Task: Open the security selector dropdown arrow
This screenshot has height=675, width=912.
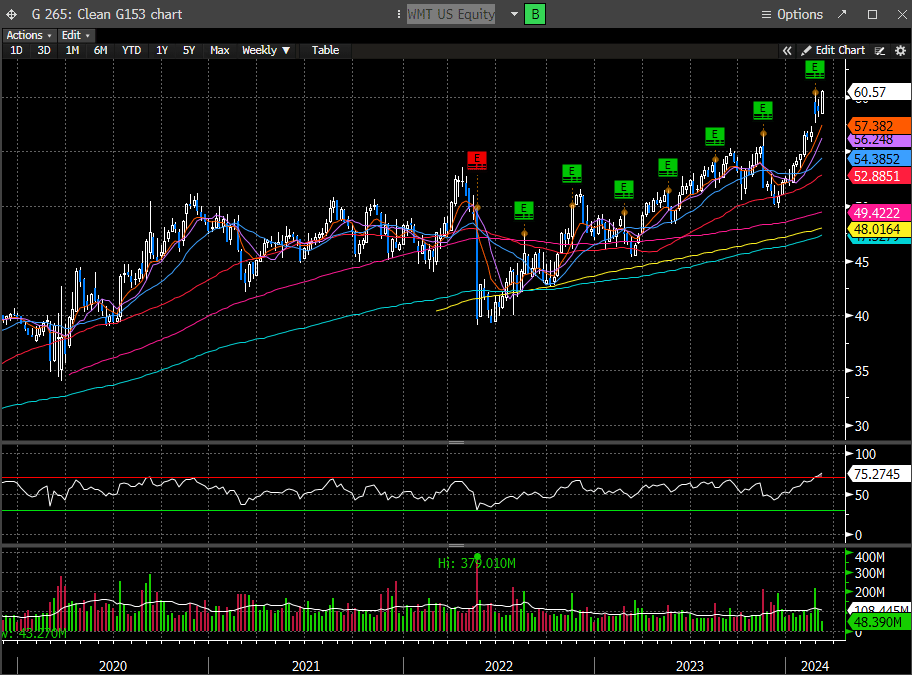Action: click(x=514, y=14)
